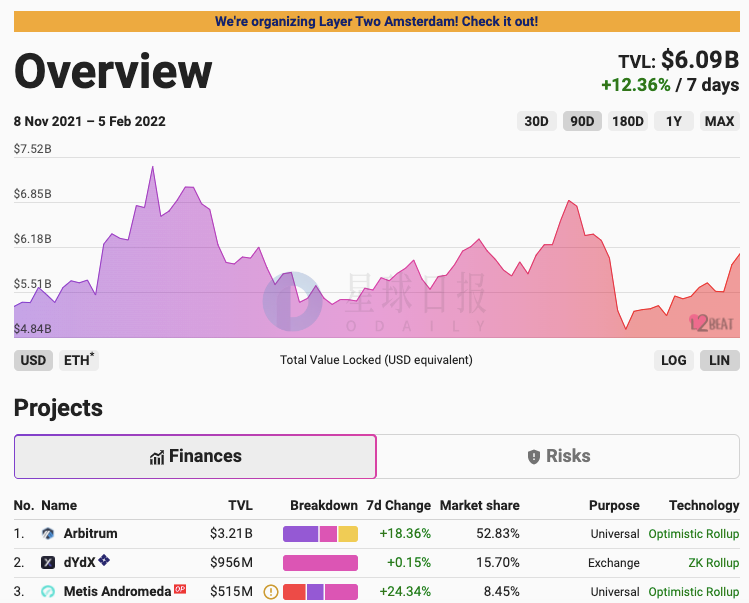The image size is (749, 603).
Task: Click the Name column header
Action: (59, 506)
